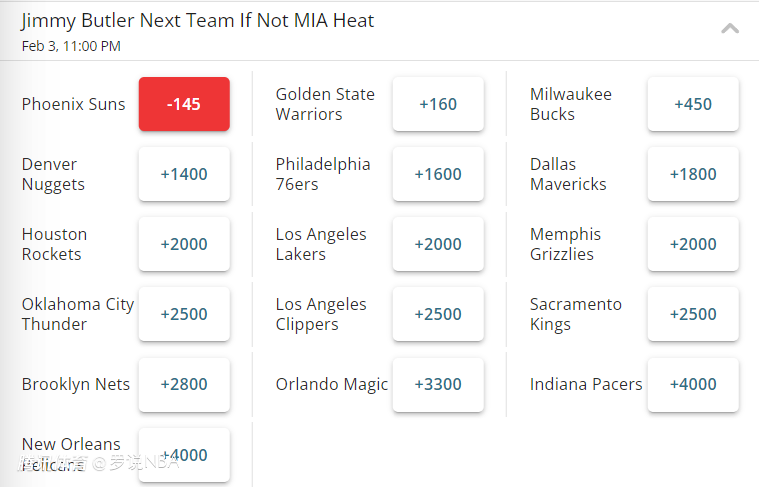Collapse the Jimmy Butler market chevron
This screenshot has width=759, height=487.
point(730,28)
